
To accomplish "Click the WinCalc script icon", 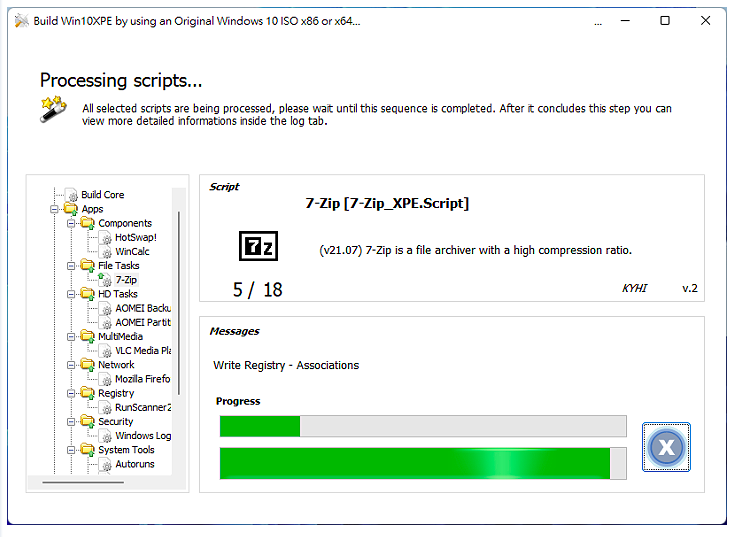I will pyautogui.click(x=106, y=252).
